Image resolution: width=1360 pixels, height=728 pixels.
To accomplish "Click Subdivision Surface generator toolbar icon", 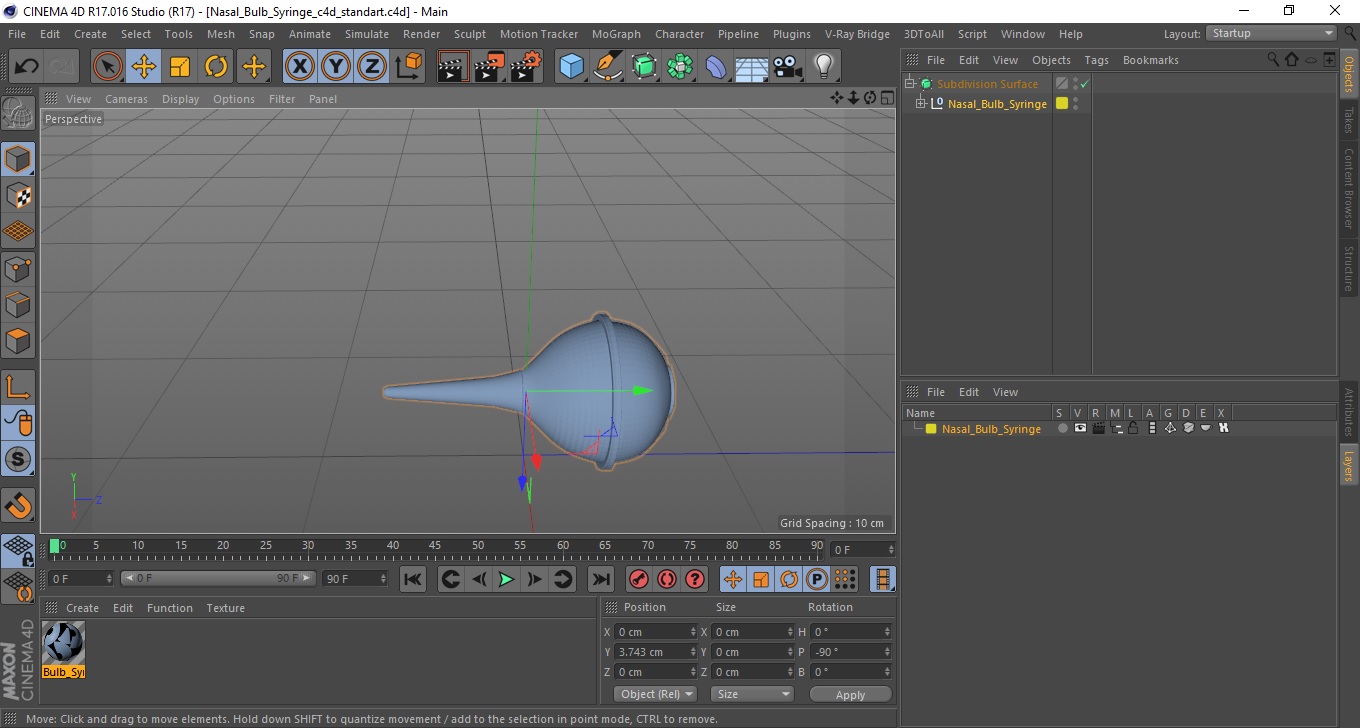I will point(645,67).
